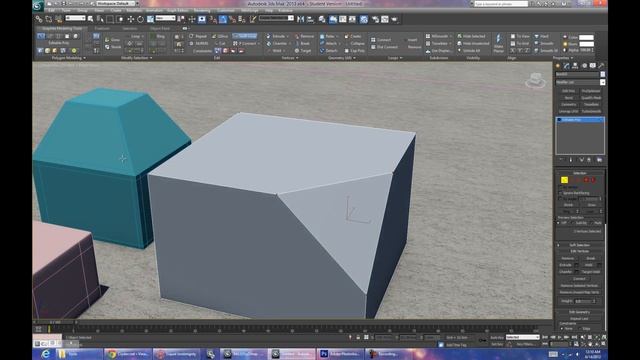
Task: Open the named selection sets dropdown
Action: point(276,18)
